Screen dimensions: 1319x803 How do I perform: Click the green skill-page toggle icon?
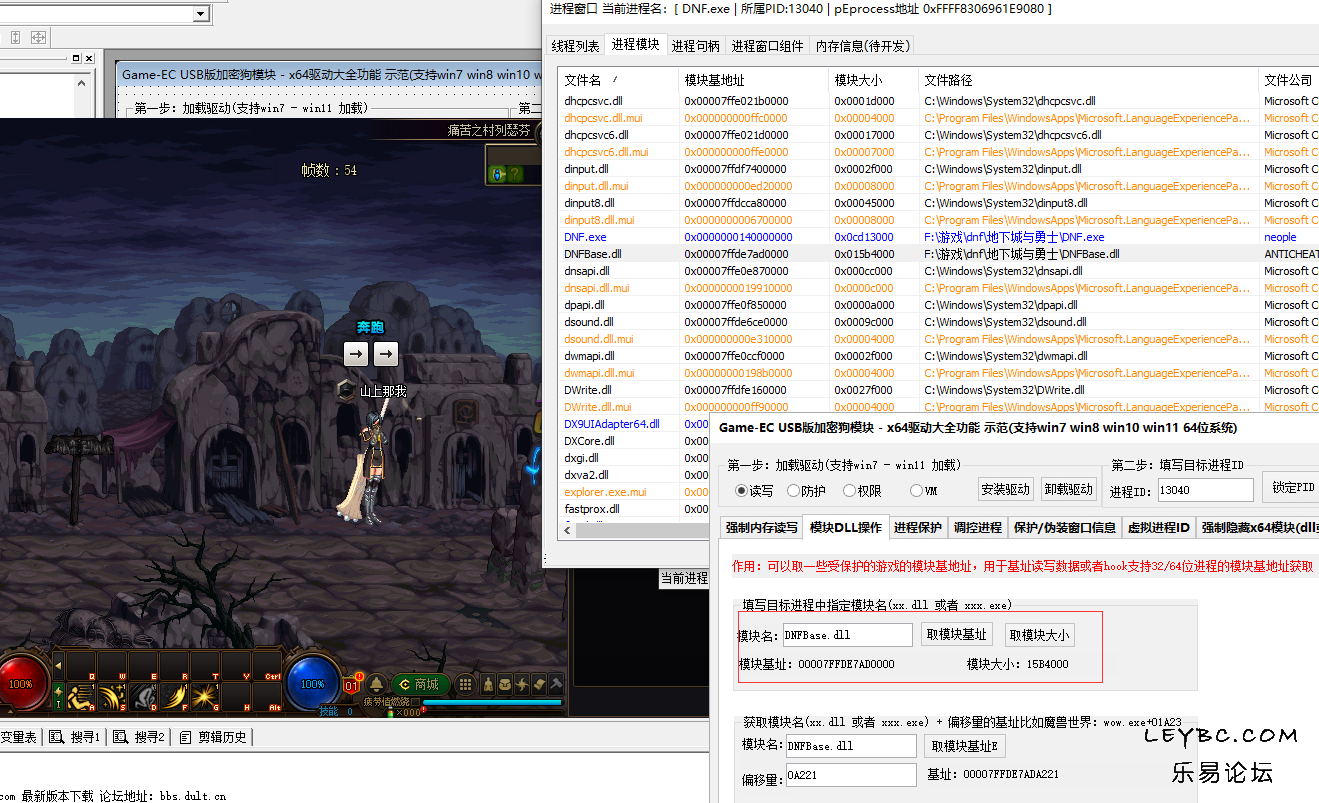click(x=58, y=696)
